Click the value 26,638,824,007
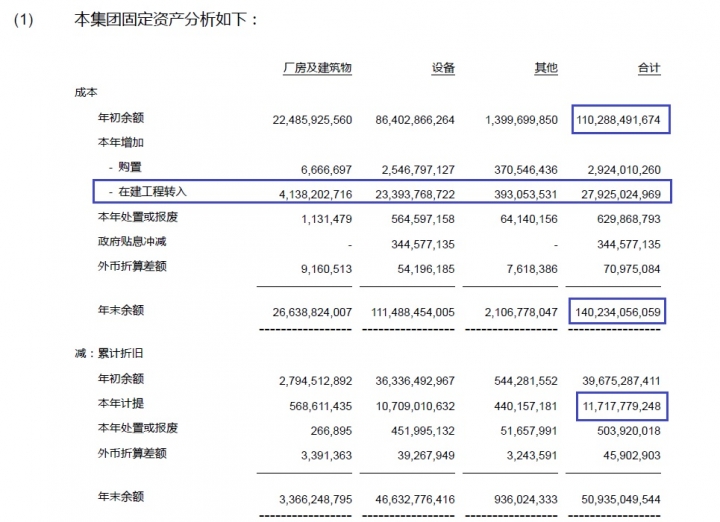Image resolution: width=720 pixels, height=522 pixels. [312, 313]
